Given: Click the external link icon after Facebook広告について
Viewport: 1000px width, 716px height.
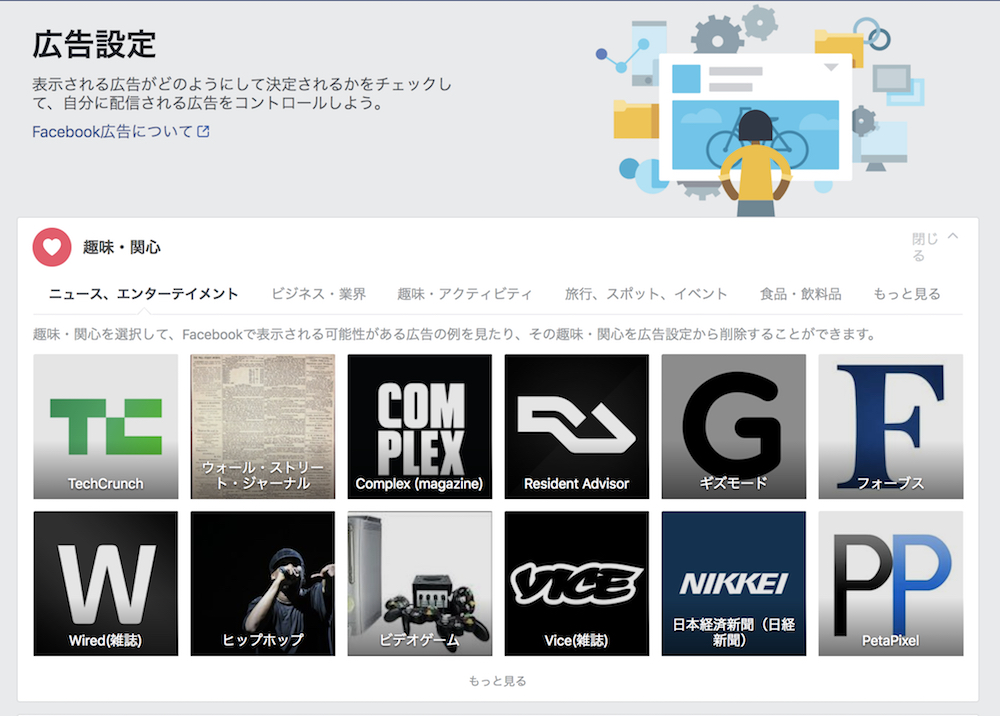Looking at the screenshot, I should [203, 131].
